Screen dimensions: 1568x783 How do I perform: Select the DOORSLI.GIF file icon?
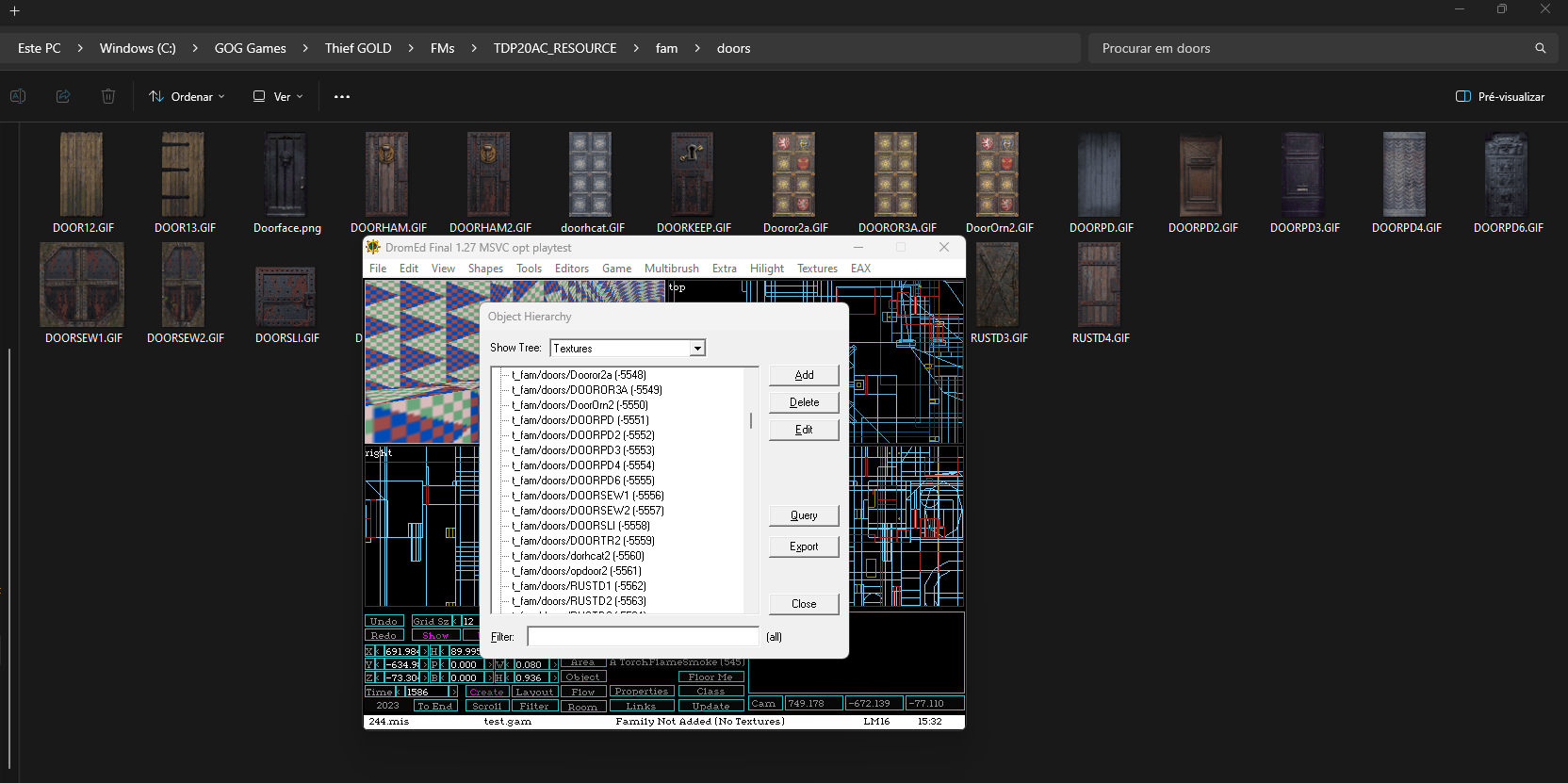click(286, 296)
